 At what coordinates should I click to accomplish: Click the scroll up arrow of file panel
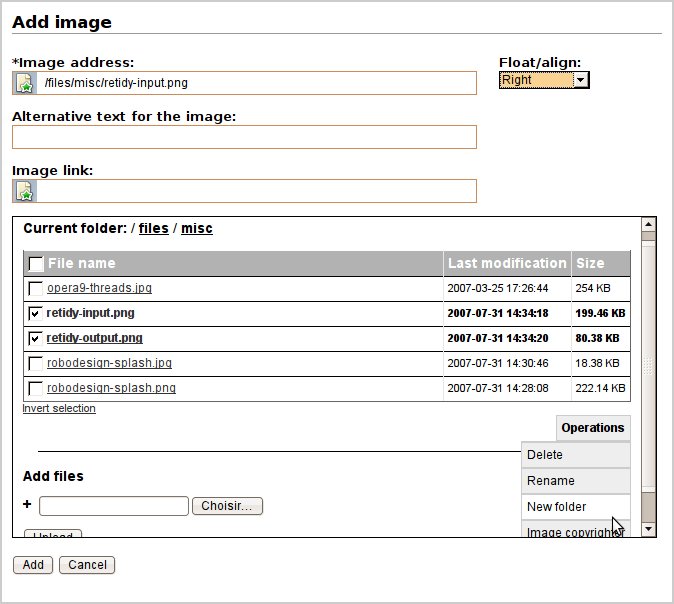[648, 225]
